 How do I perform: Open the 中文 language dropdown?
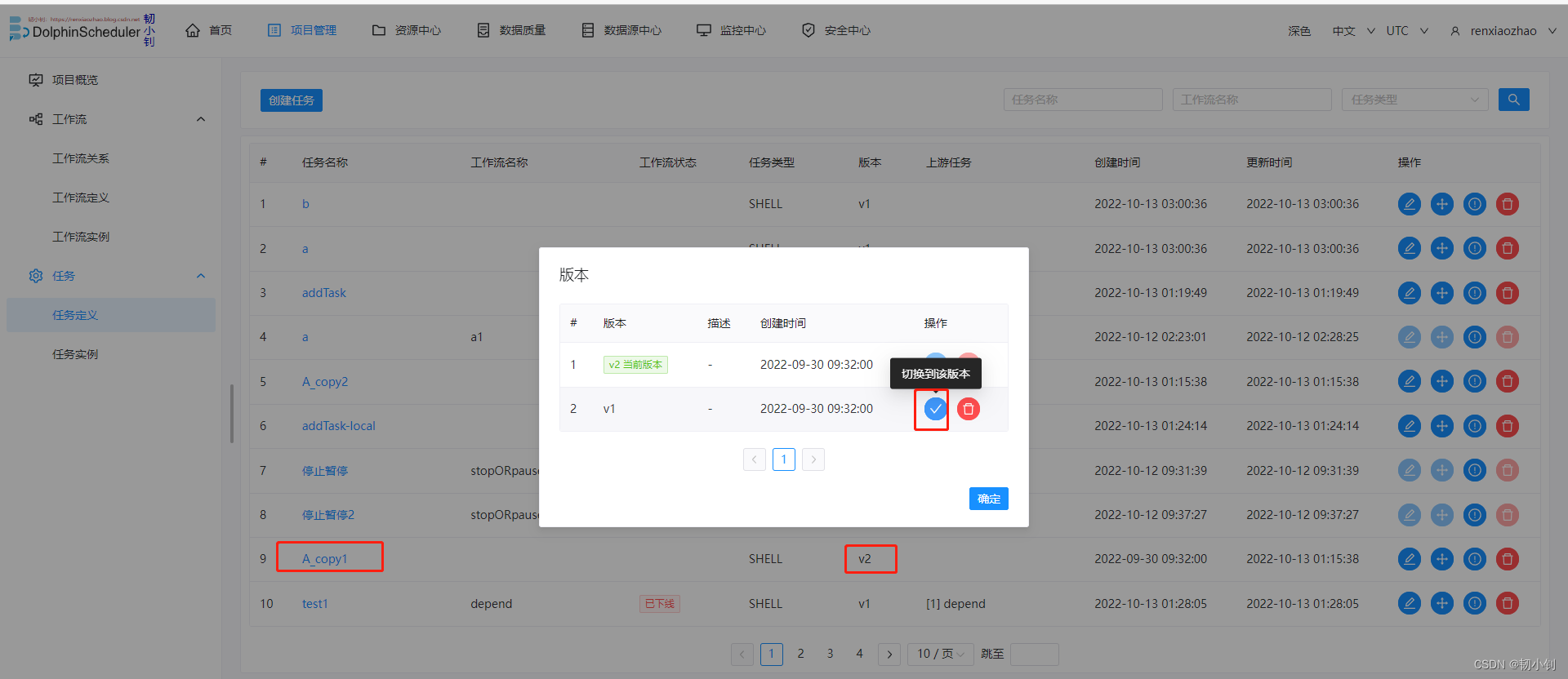1353,31
